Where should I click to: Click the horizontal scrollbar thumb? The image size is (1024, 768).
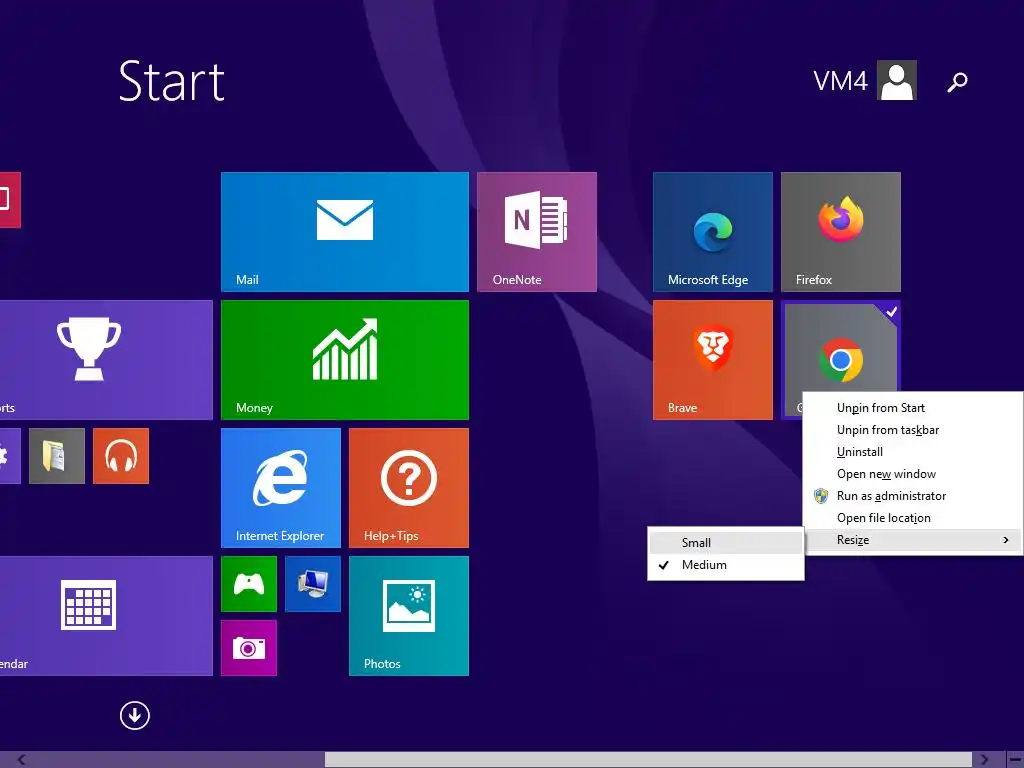point(648,760)
